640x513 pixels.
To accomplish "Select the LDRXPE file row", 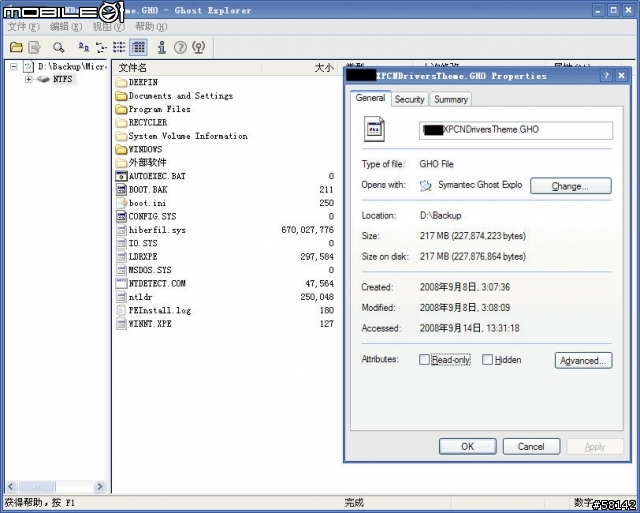I will 224,257.
